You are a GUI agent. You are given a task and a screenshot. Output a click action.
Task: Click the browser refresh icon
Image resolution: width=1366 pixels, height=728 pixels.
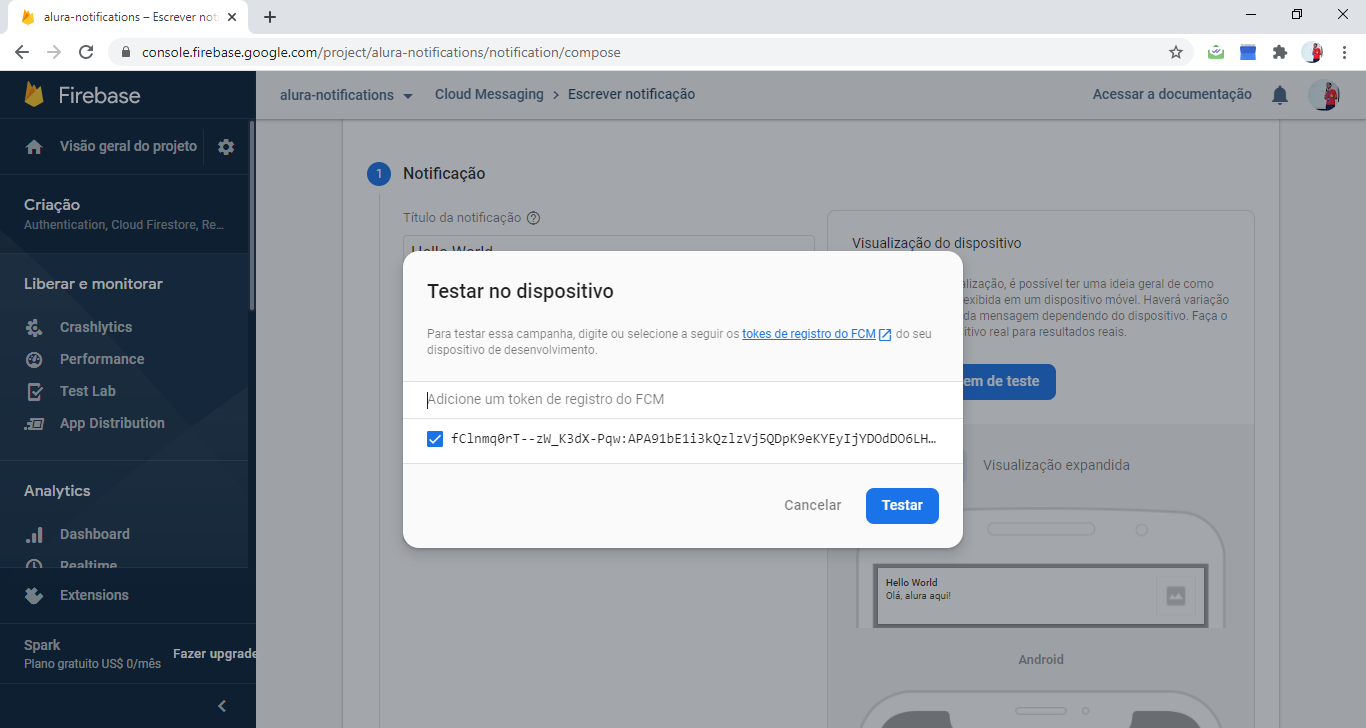point(86,51)
